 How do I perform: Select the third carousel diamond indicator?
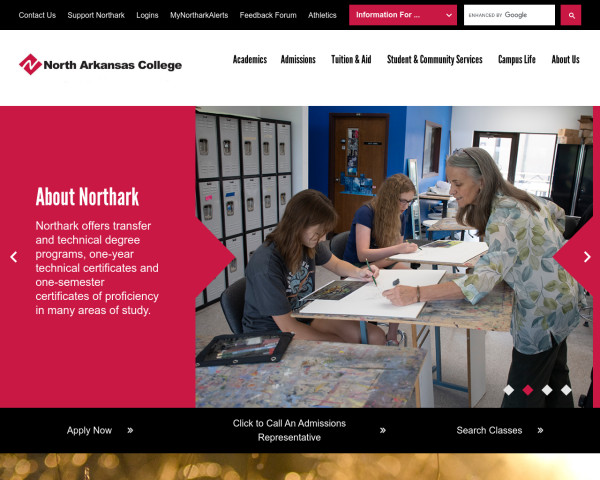(547, 390)
